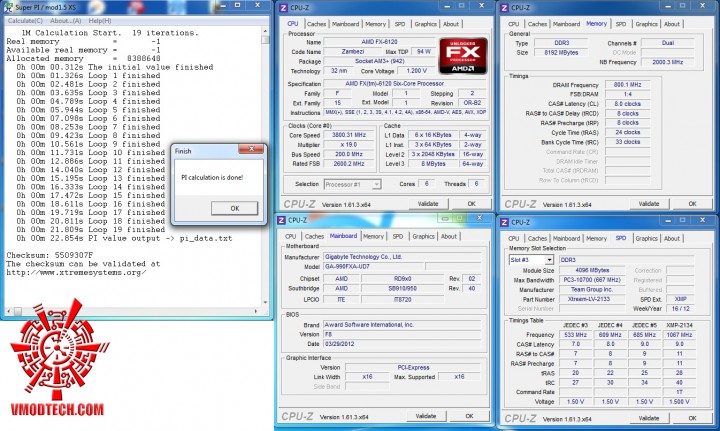Switch to Caches tab in the CPU window
This screenshot has width=720, height=431.
click(316, 24)
